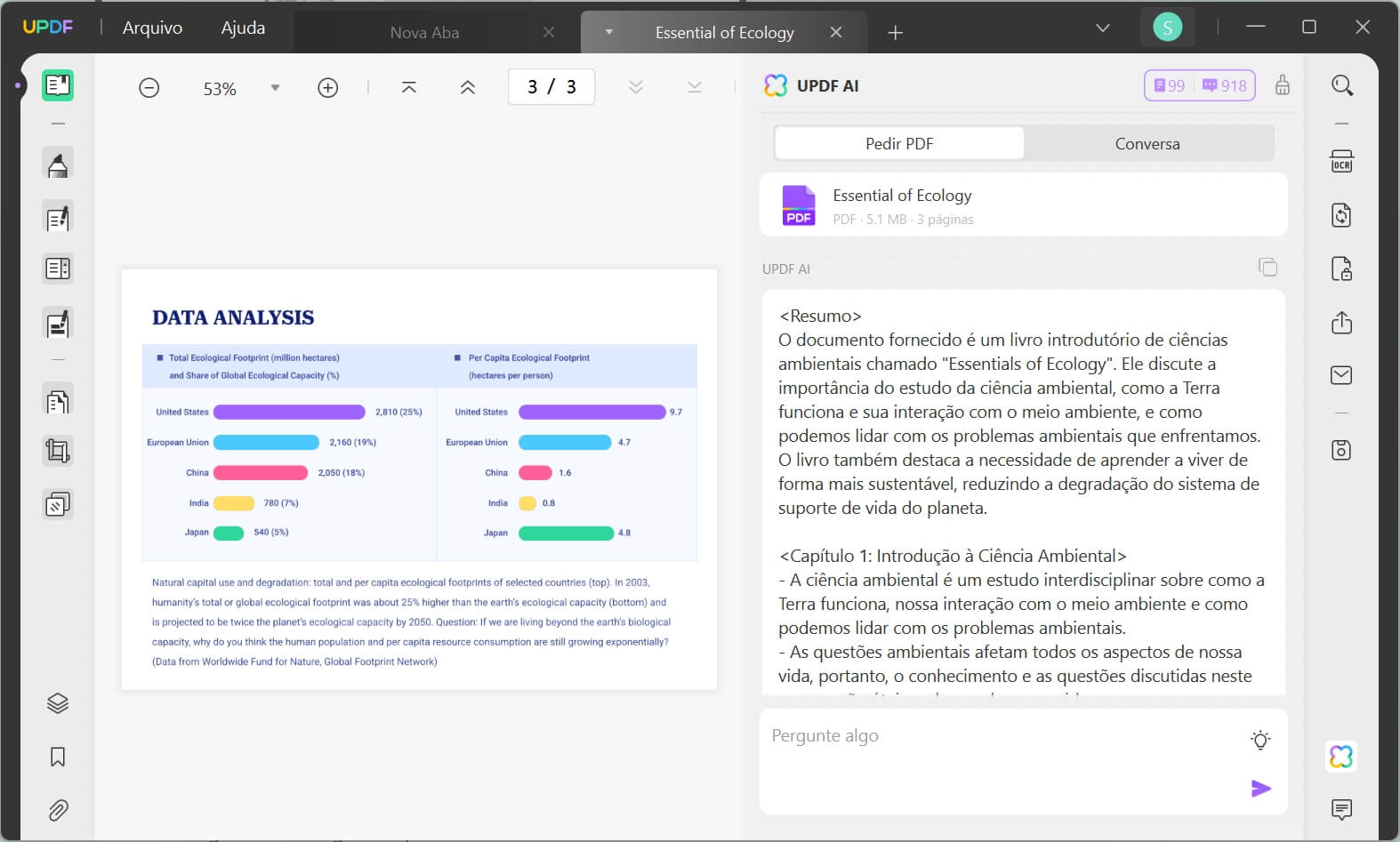Open the Page reader layout tool
Viewport: 1400px width, 842px height.
tap(58, 269)
